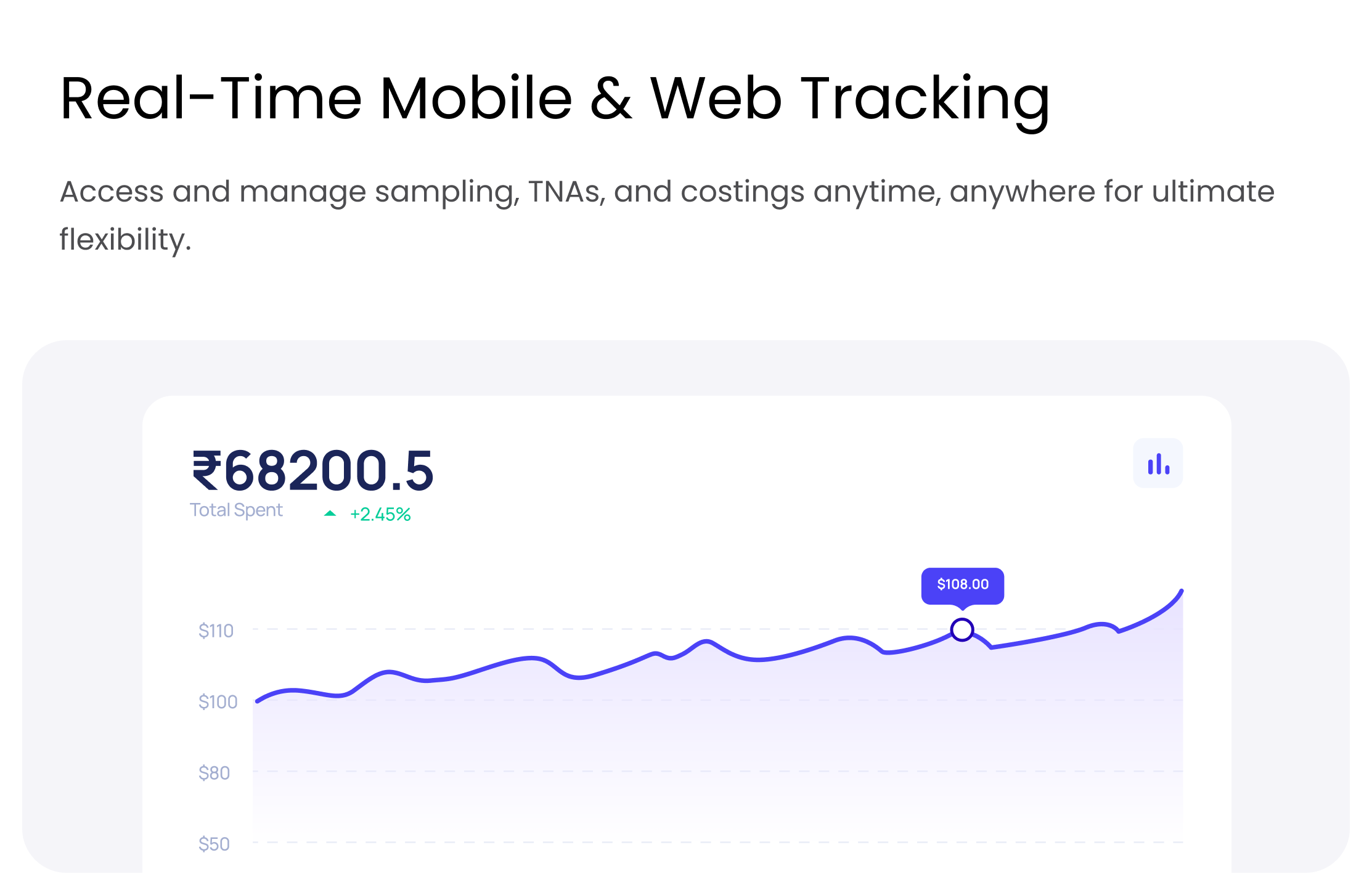Viewport: 1372px width, 895px height.
Task: Click the green upward triangle indicator
Action: pos(330,513)
